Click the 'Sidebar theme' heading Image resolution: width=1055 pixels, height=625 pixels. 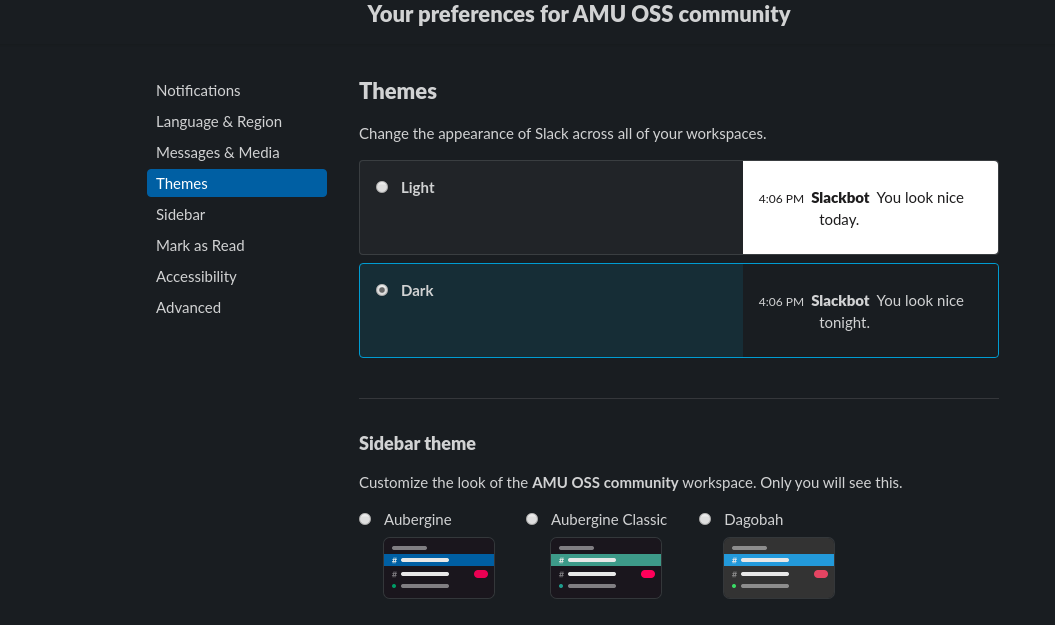417,443
